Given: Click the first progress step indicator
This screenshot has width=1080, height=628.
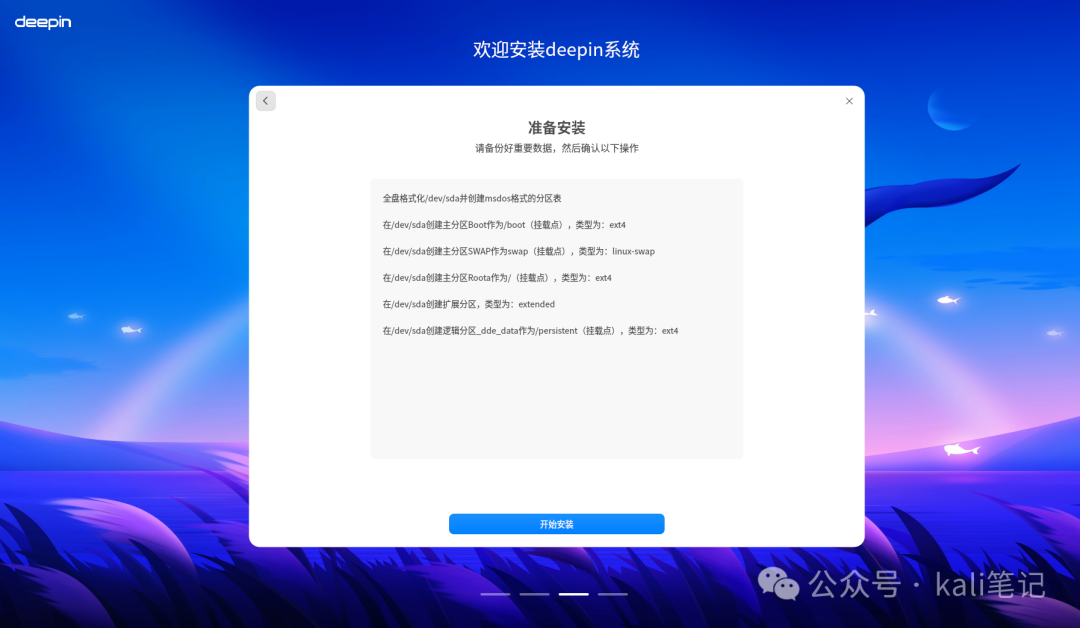Looking at the screenshot, I should coord(495,594).
